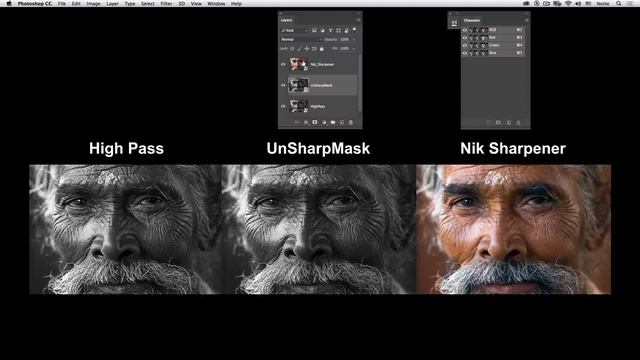Viewport: 640px width, 360px height.
Task: Open the File menu
Action: [x=62, y=4]
